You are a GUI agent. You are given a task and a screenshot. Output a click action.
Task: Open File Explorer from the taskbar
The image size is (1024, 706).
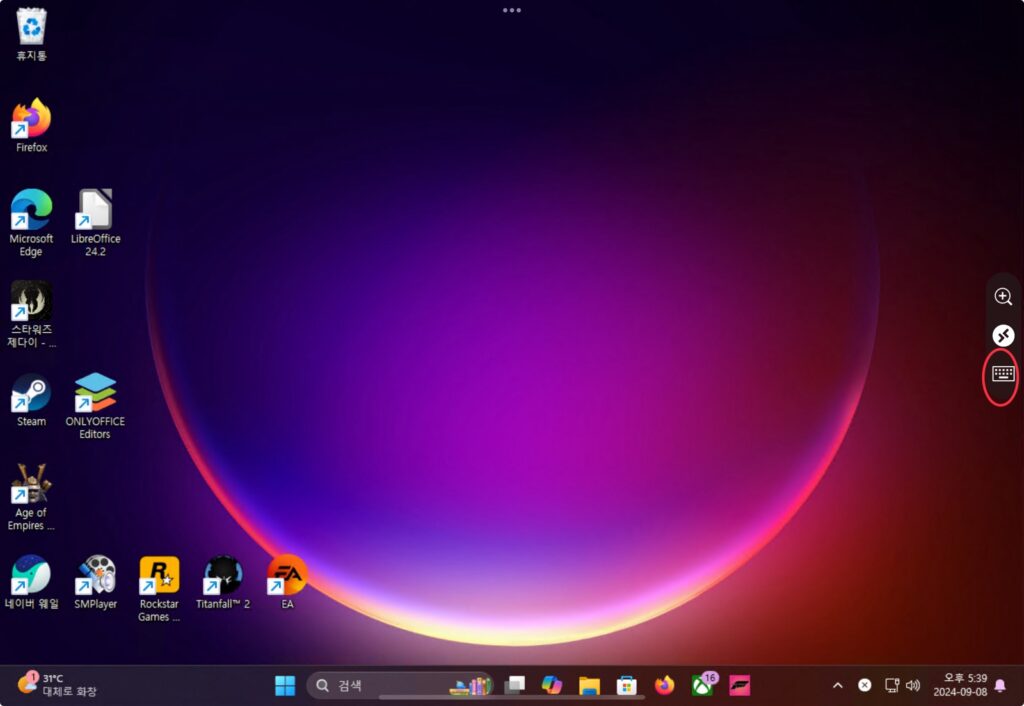(x=589, y=686)
